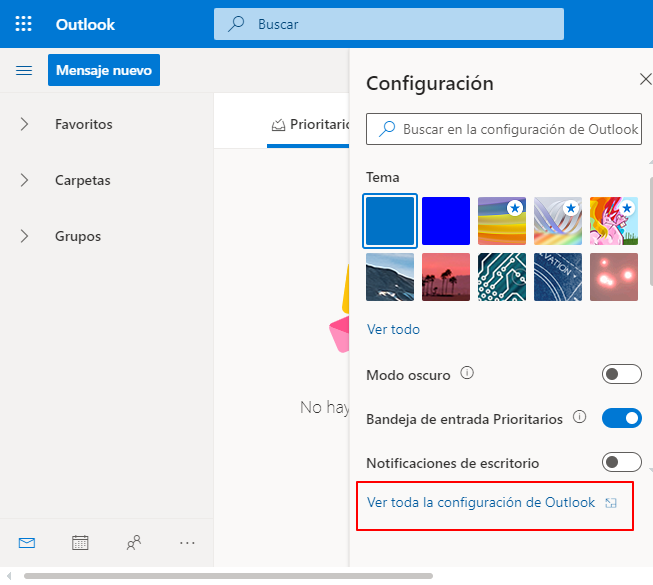Image resolution: width=653 pixels, height=585 pixels.
Task: Focus the Buscar en la configuración field
Action: coord(503,129)
